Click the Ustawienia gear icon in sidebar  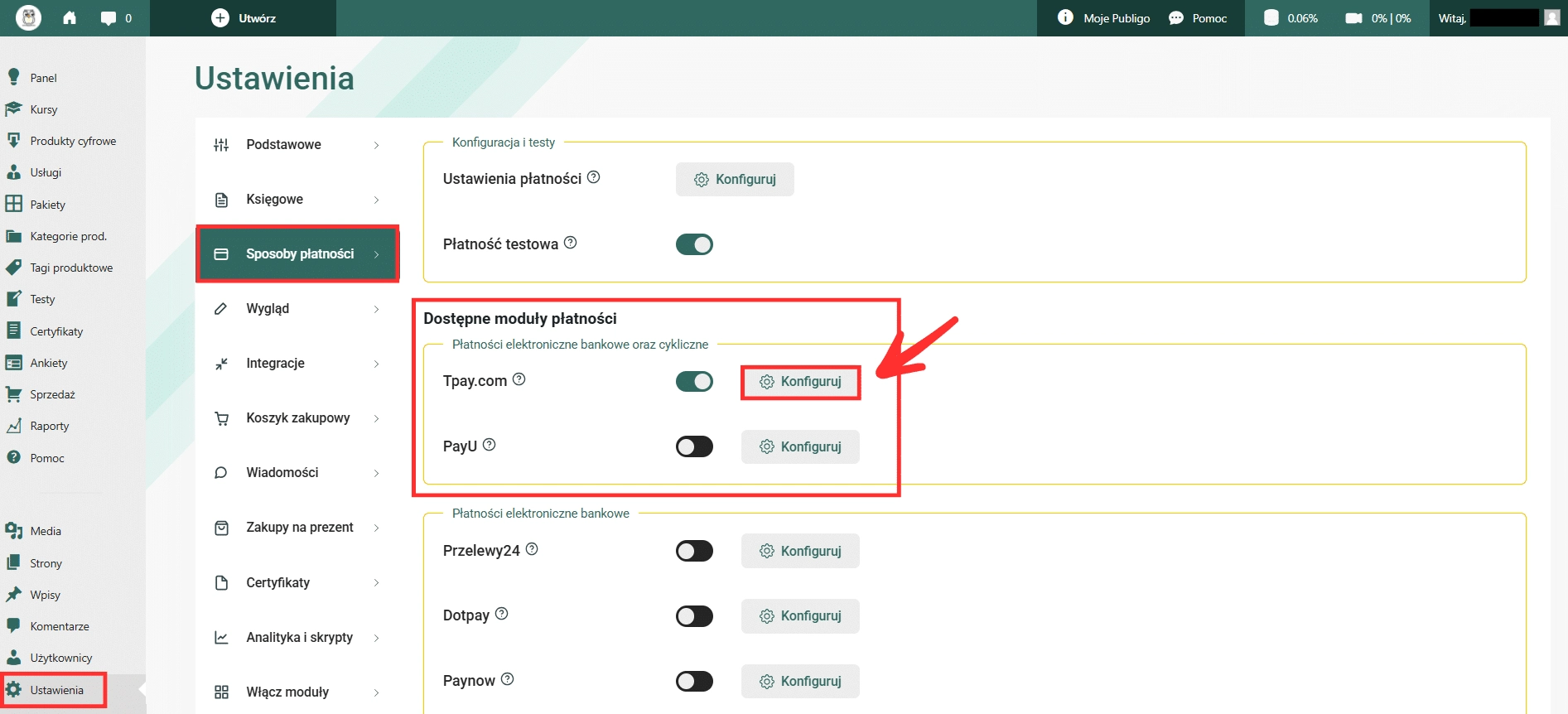pos(13,690)
